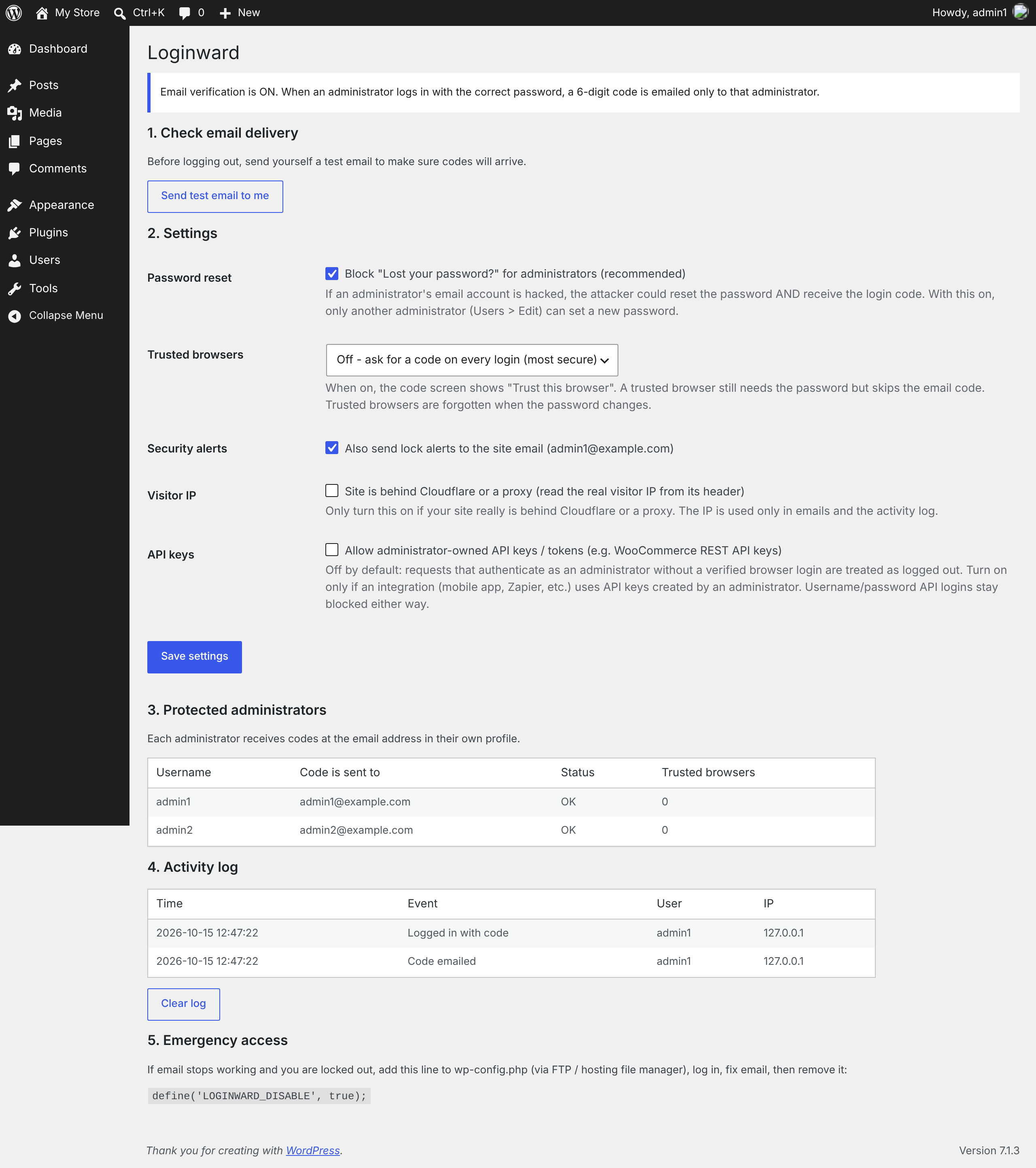The height and width of the screenshot is (1168, 1036).
Task: Follow the WordPress footer link
Action: [x=313, y=1150]
